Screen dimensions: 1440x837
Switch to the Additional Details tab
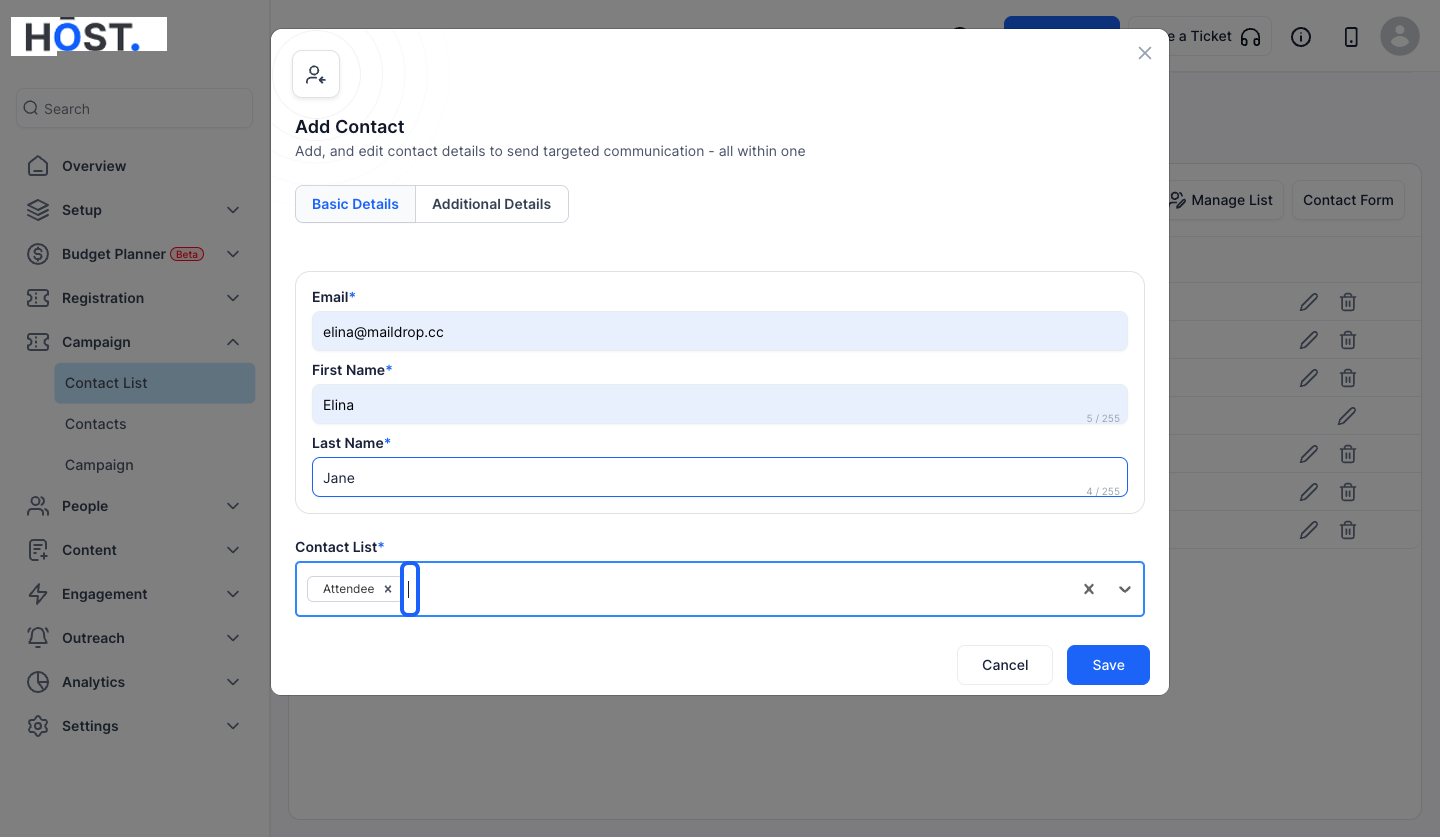coord(492,204)
